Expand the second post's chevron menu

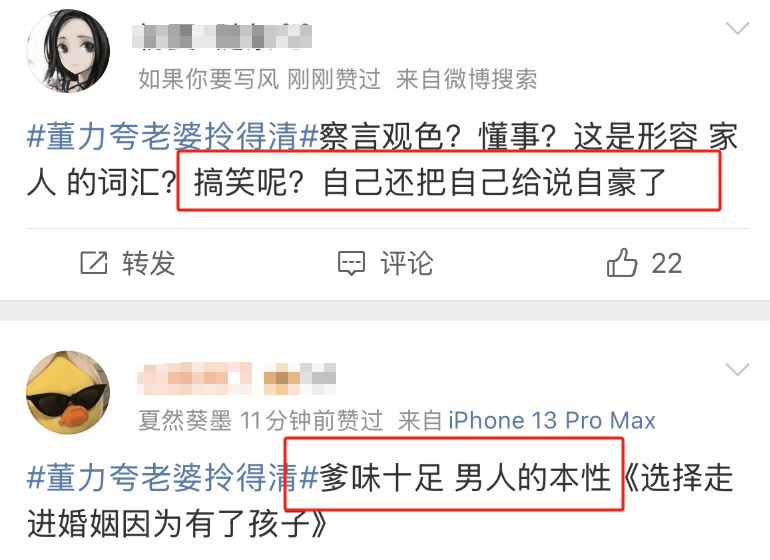(x=737, y=369)
